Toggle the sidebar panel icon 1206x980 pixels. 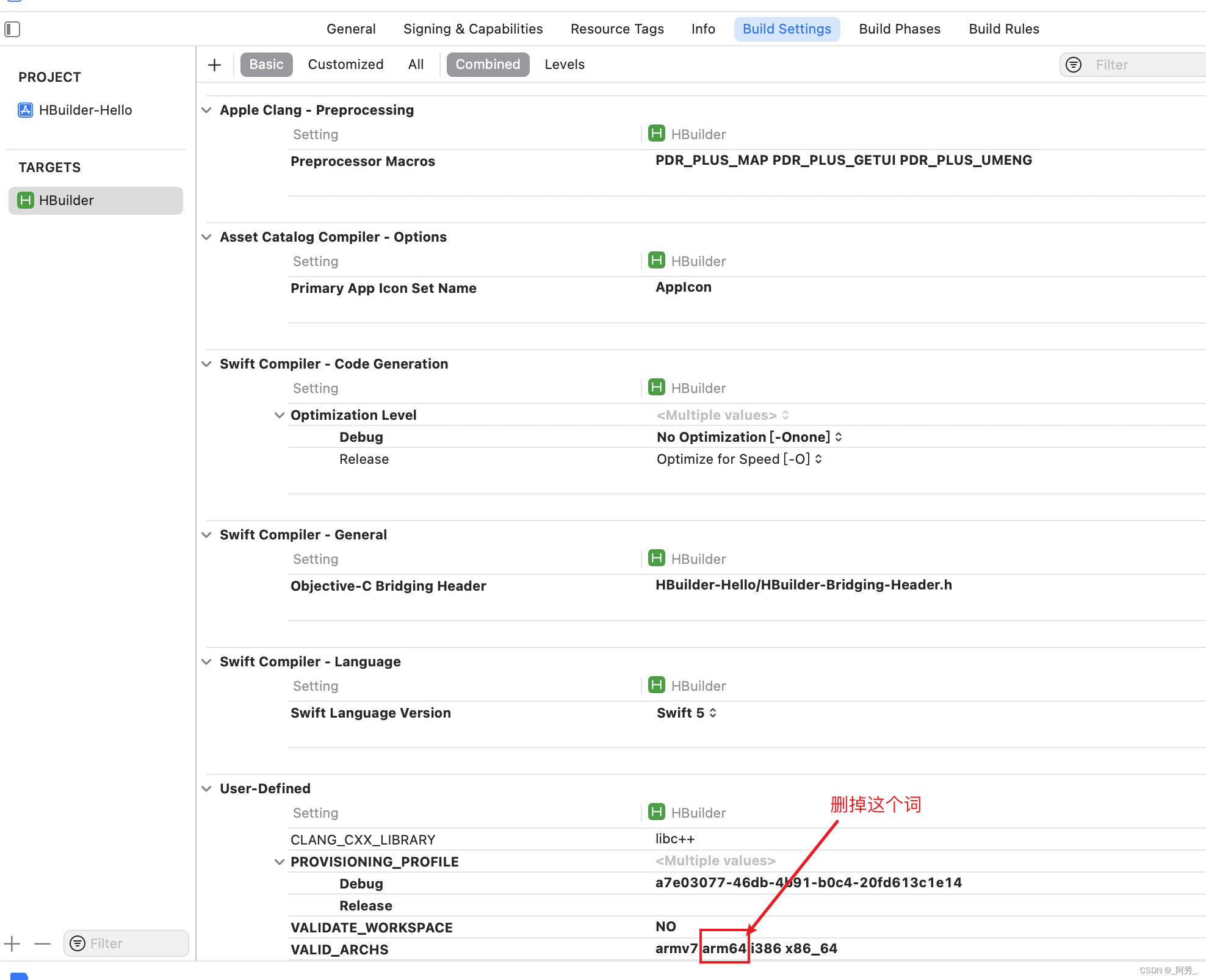click(x=12, y=29)
